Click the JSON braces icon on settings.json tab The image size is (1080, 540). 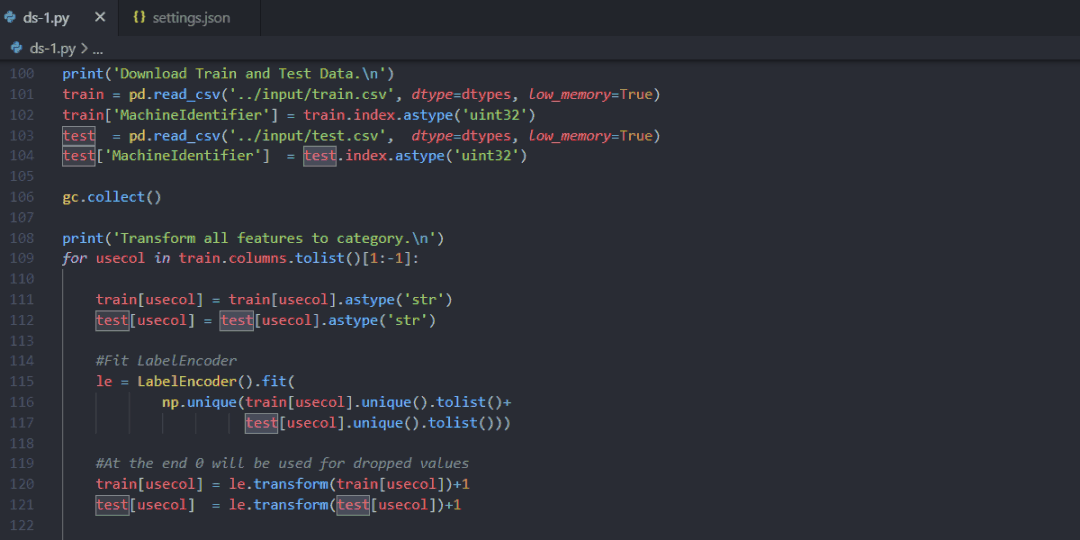pos(139,18)
